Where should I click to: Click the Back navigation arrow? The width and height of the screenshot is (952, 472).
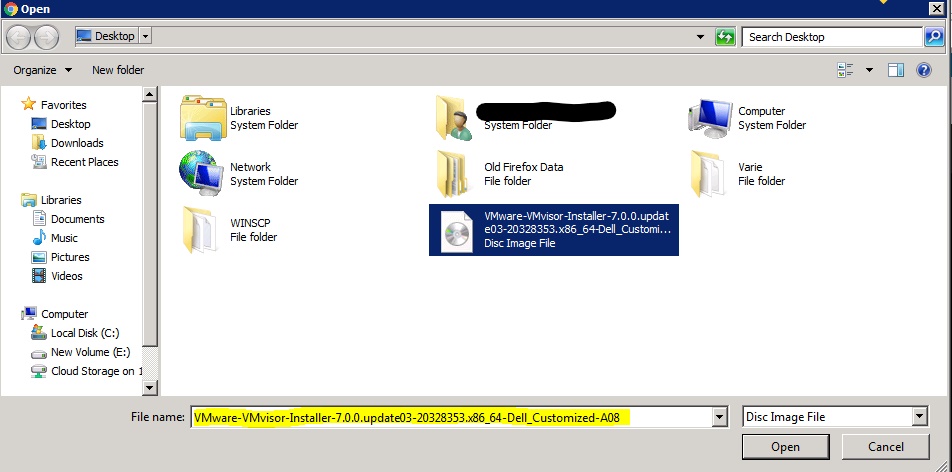[x=18, y=38]
